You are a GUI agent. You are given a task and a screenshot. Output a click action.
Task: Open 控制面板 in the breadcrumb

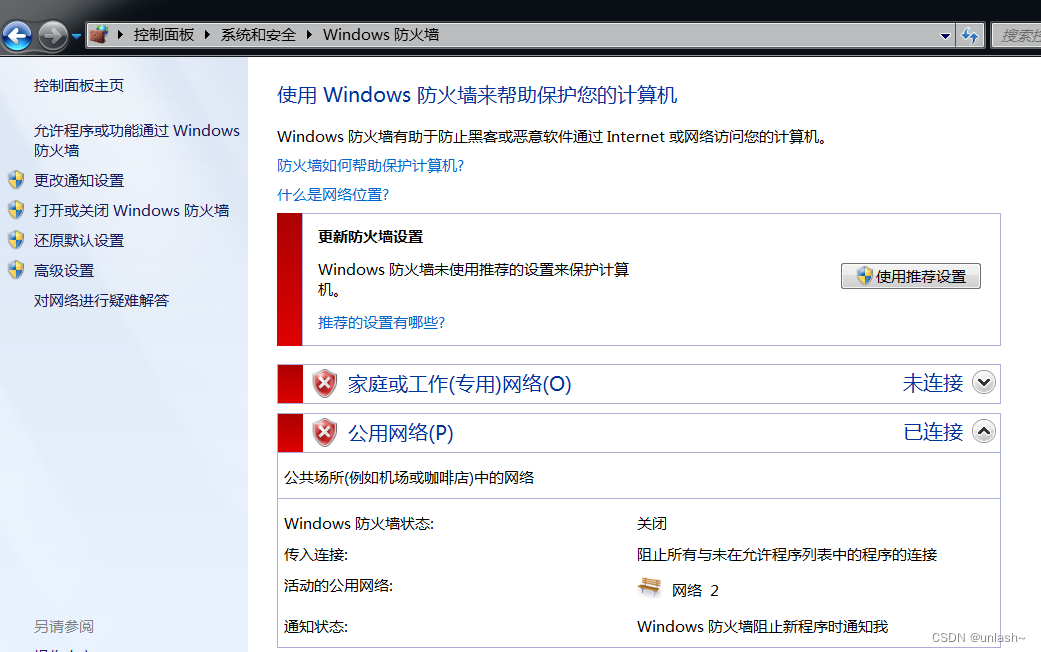pos(164,35)
